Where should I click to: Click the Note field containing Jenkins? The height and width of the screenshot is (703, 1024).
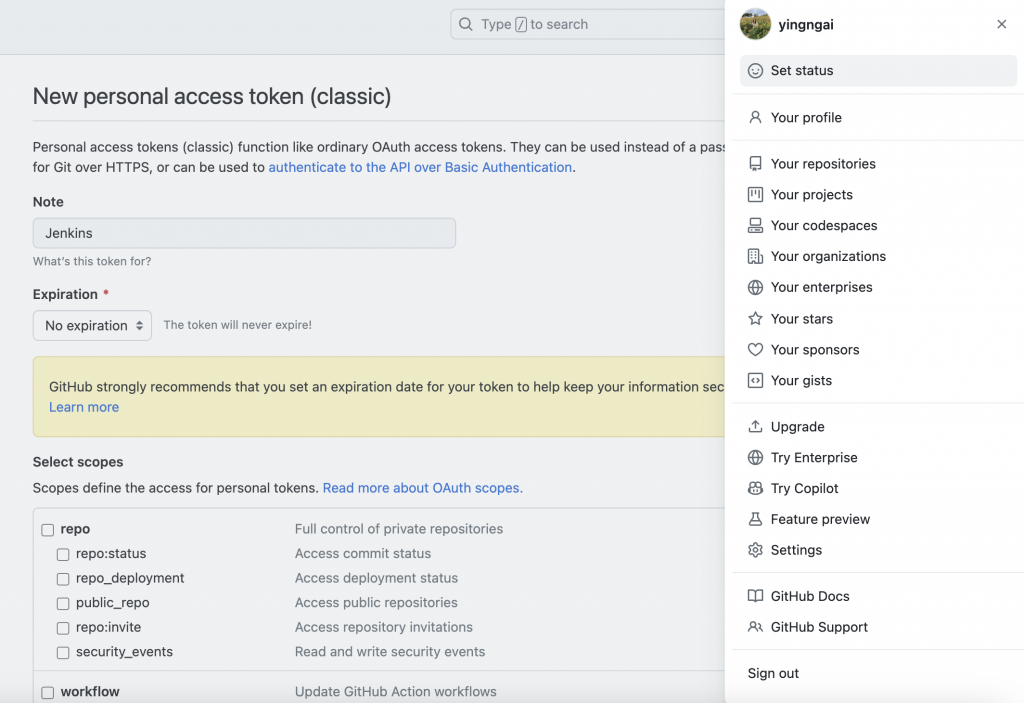244,233
